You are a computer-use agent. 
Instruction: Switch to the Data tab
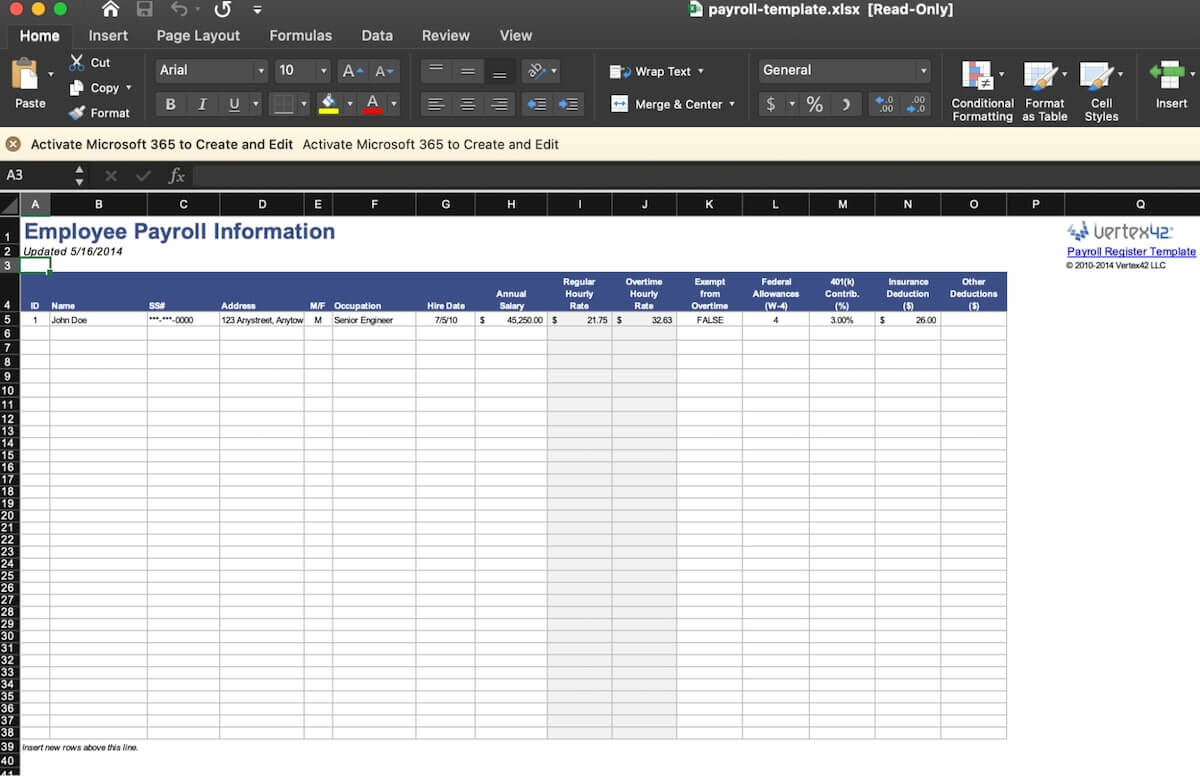coord(377,35)
